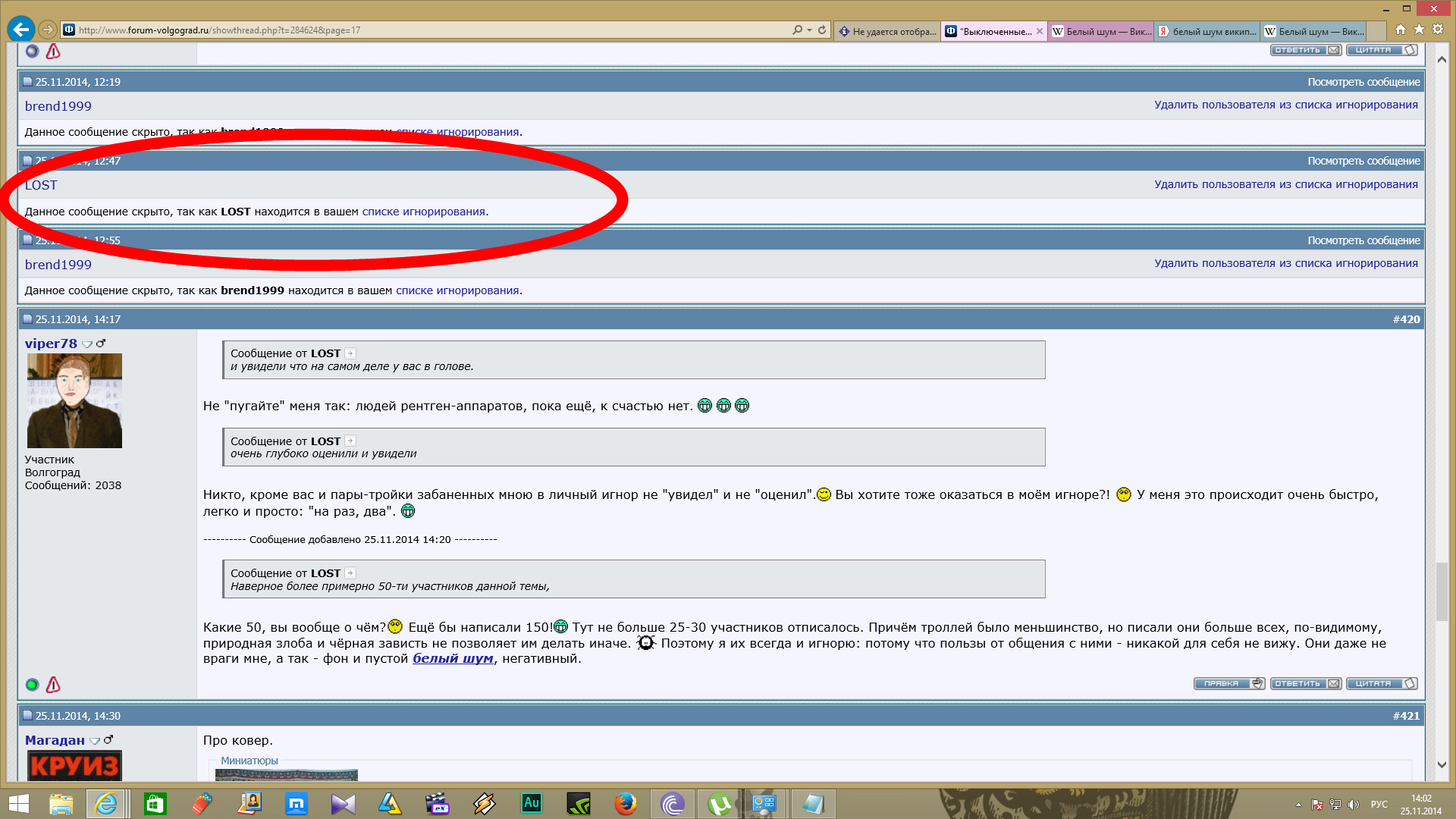Open address bar search dropdown arrow
Screen dimensions: 1456x819
pos(810,30)
